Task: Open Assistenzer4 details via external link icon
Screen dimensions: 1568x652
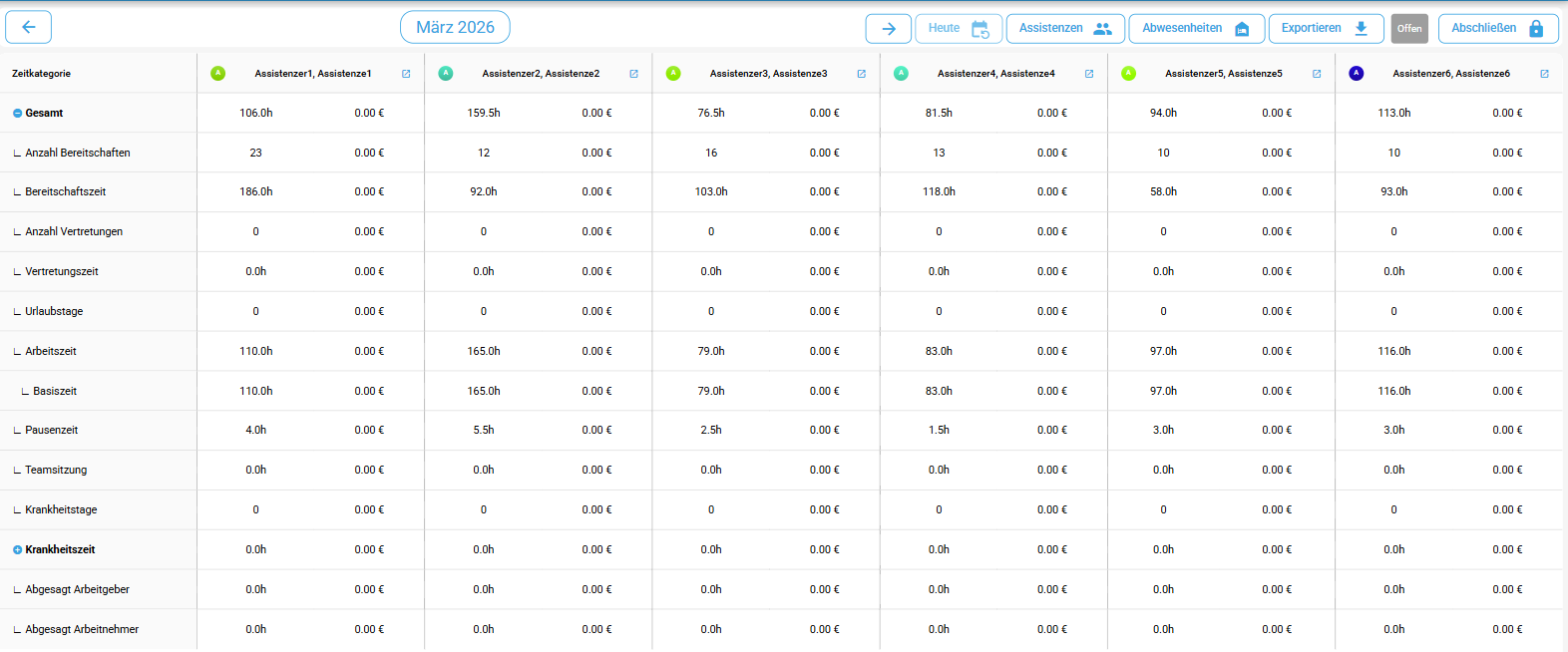Action: point(1088,74)
